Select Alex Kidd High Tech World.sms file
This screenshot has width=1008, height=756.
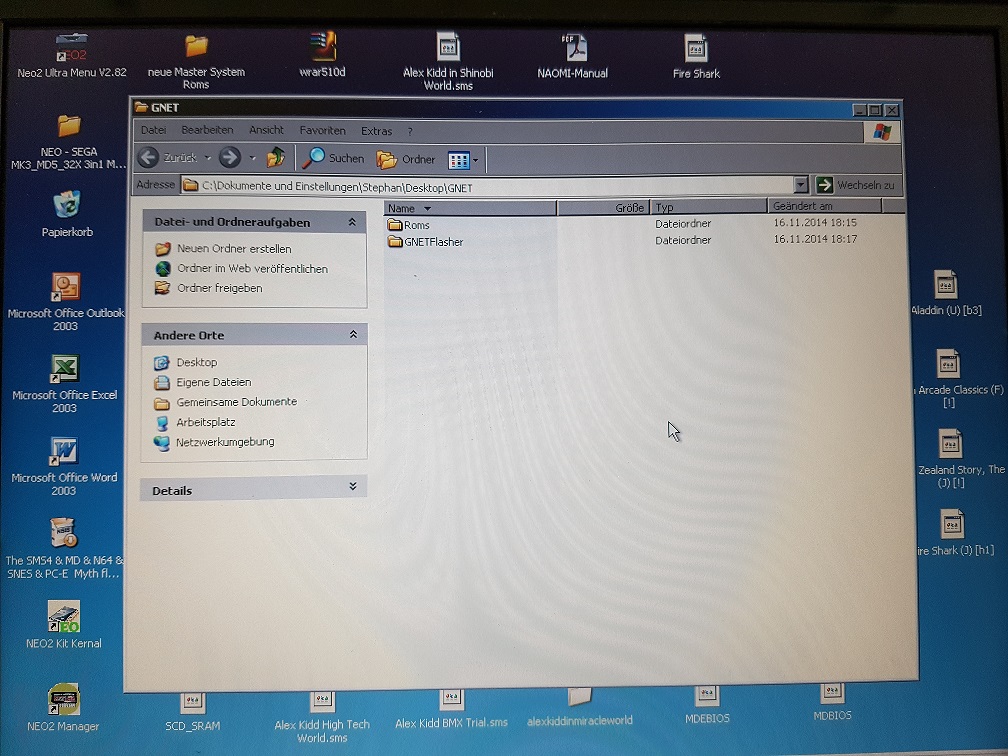pos(322,717)
